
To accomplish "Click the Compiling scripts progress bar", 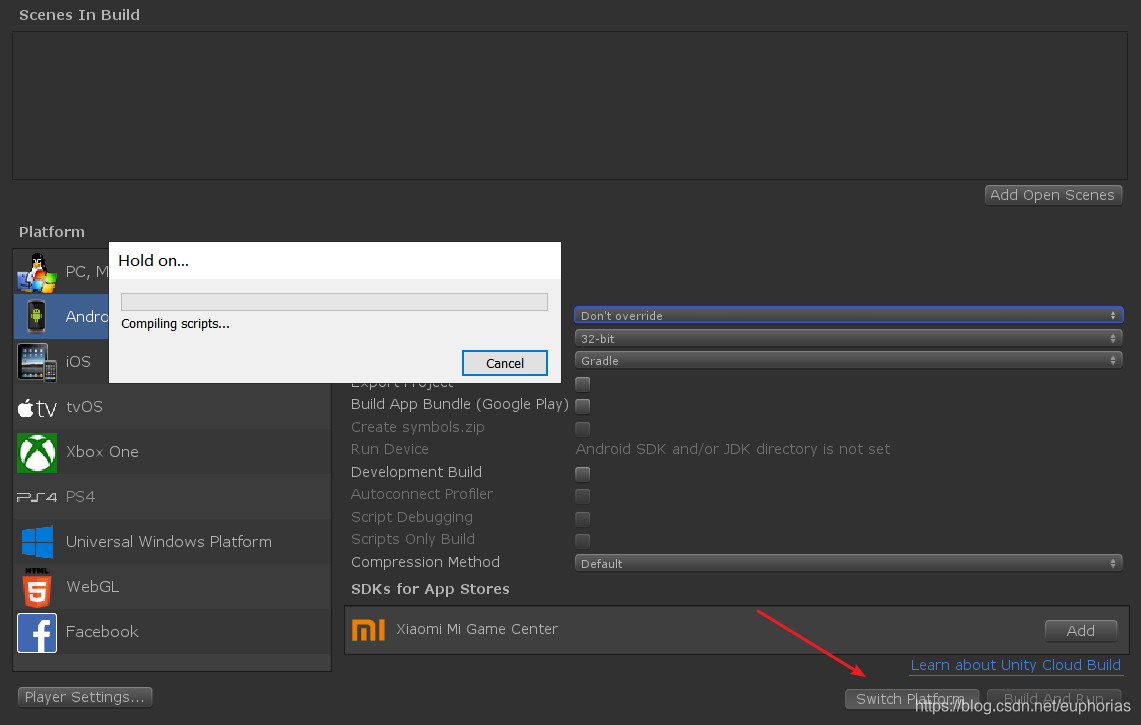I will (x=334, y=302).
